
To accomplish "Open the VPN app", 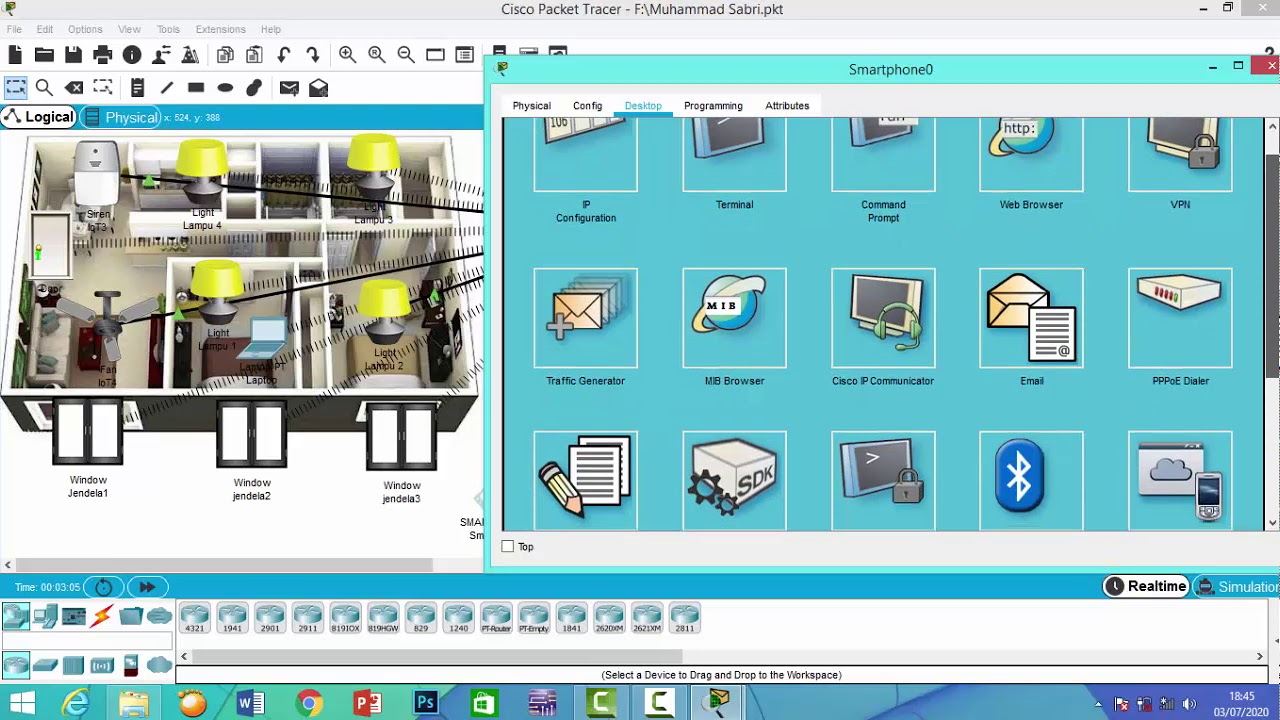I will point(1180,155).
